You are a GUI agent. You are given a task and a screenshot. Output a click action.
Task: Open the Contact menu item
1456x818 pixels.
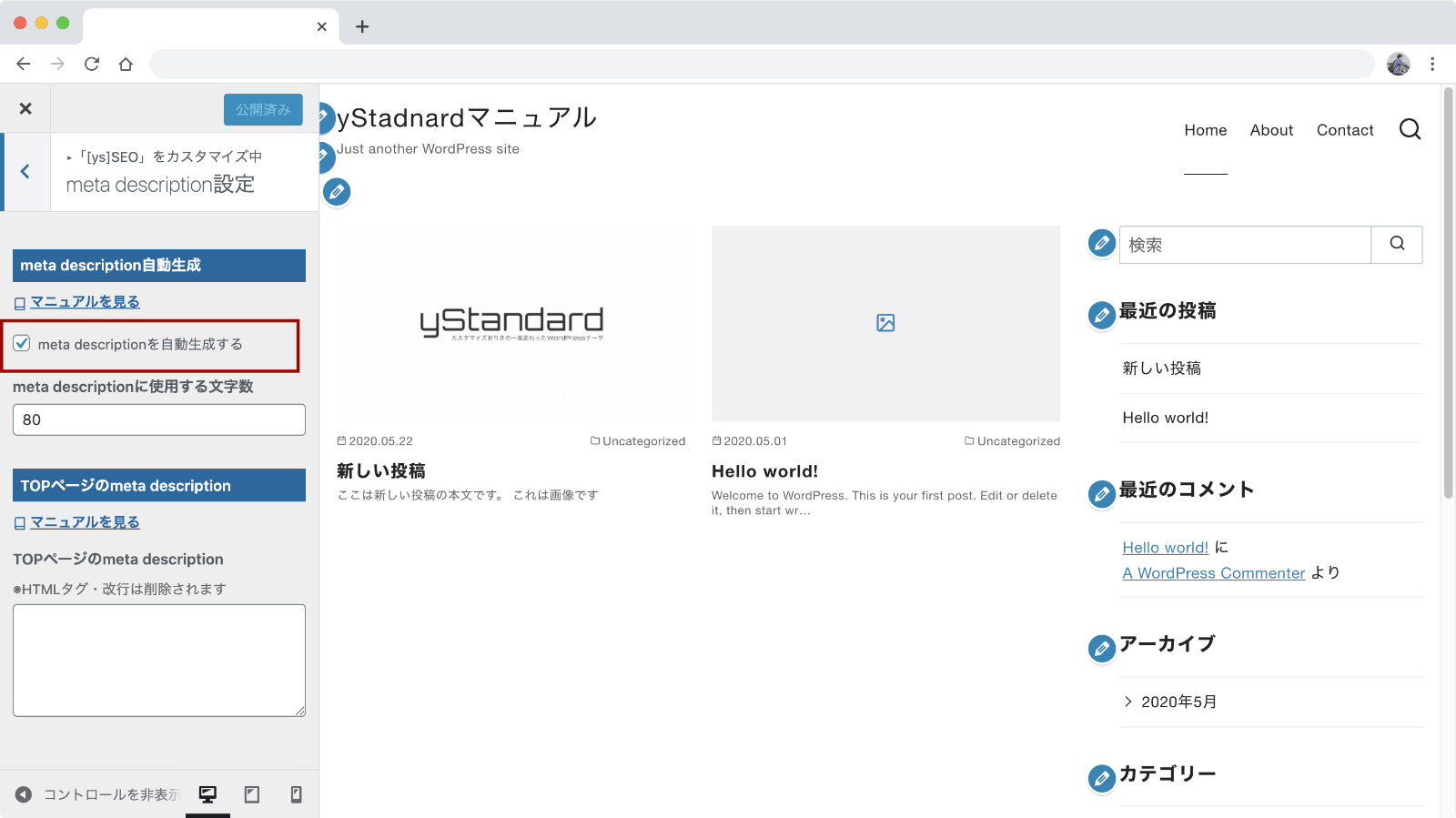pos(1345,130)
